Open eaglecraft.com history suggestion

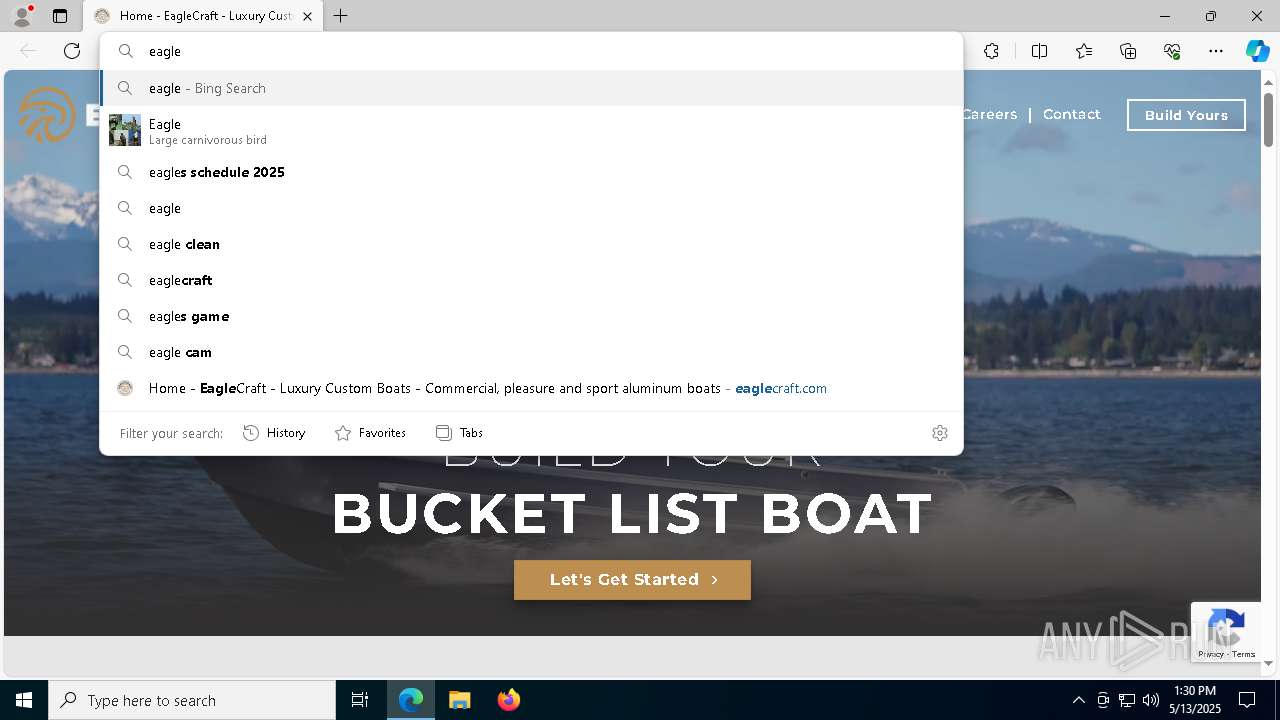point(532,388)
